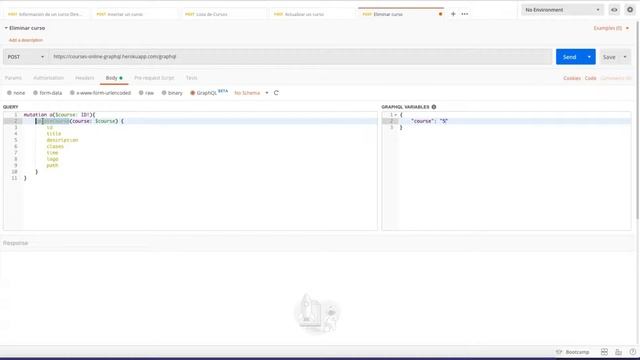Click the "course" variable line

click(429, 121)
